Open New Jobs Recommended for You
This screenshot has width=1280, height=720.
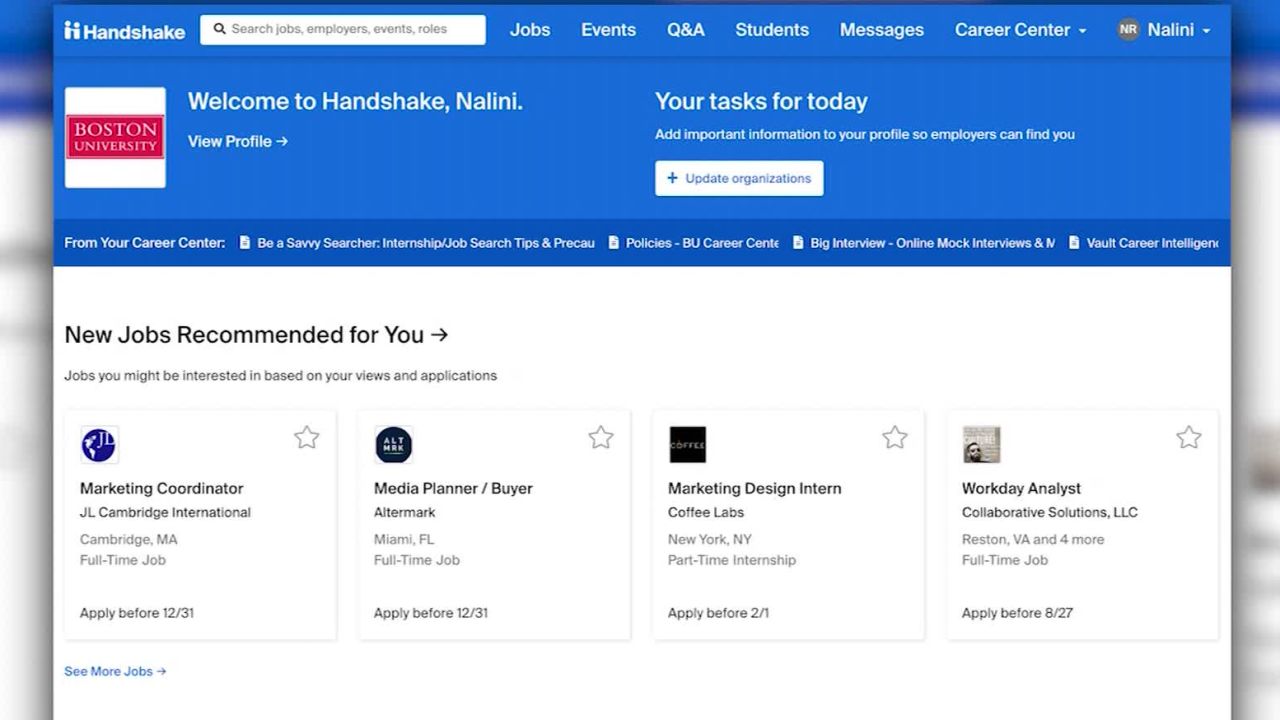(x=256, y=335)
